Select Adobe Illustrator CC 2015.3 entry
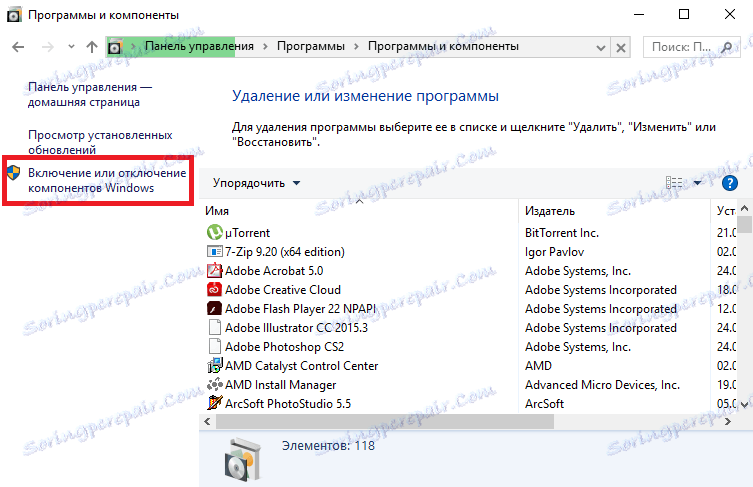753x487 pixels. [x=296, y=328]
